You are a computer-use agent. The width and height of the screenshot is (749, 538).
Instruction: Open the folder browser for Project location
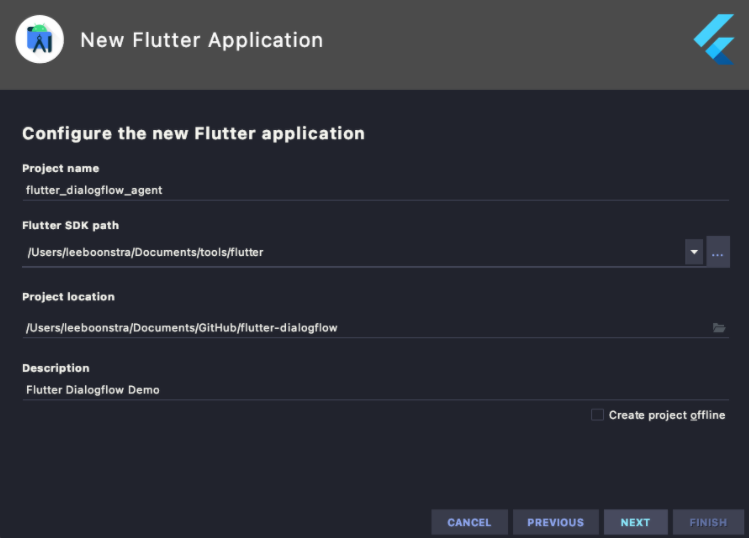[x=718, y=328]
